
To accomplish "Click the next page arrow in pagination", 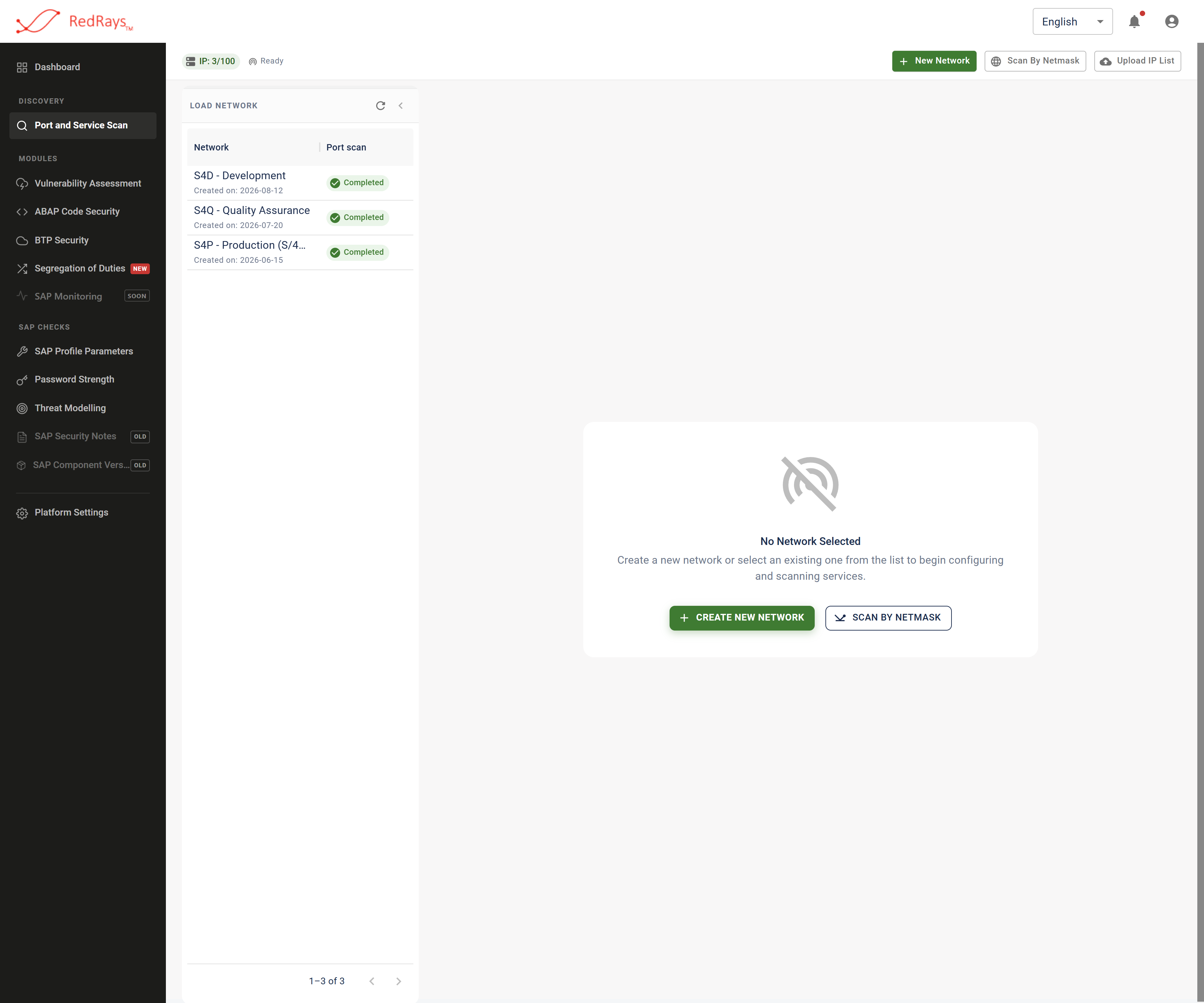I will point(398,981).
